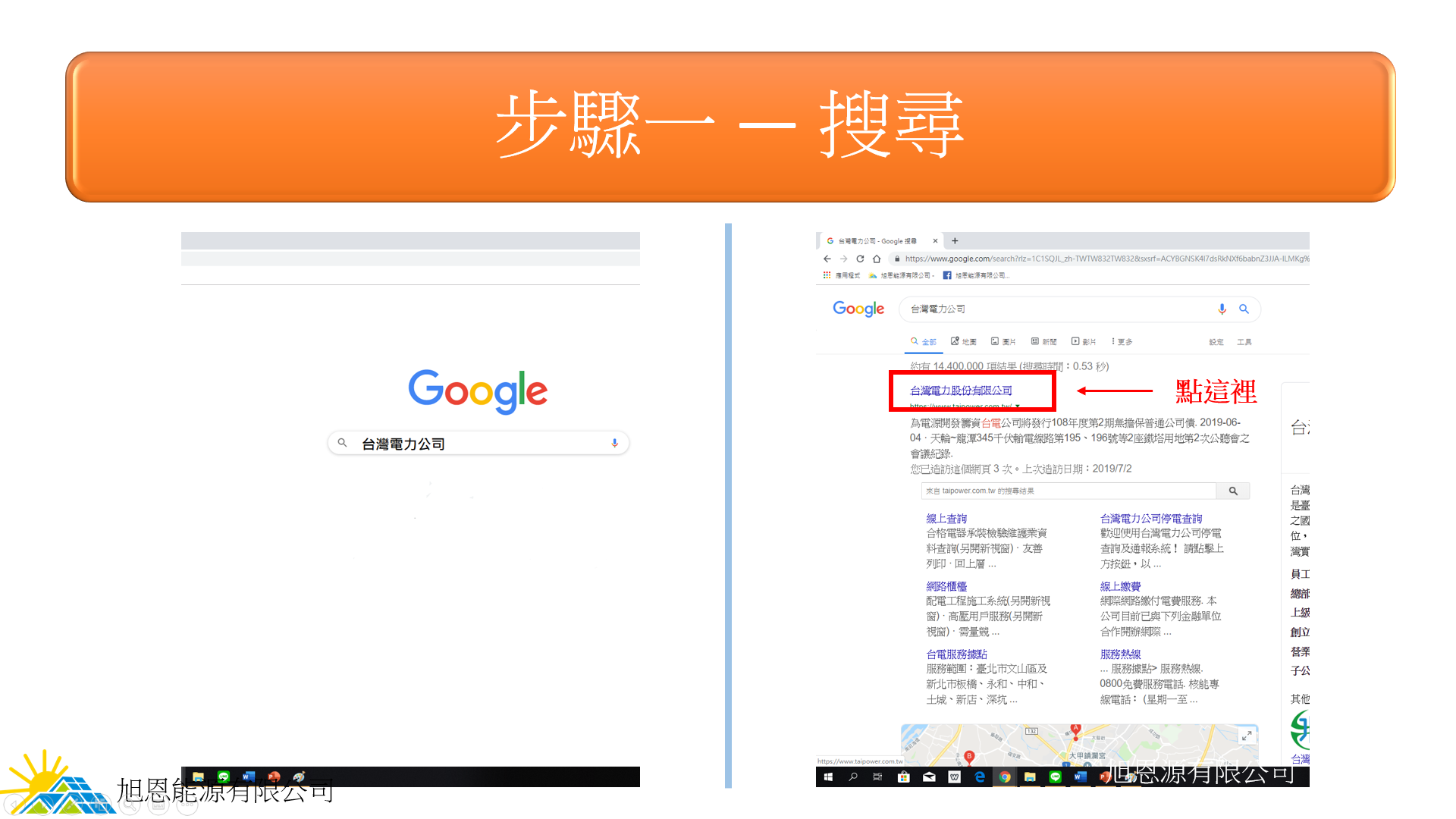Open PowerPoint in the left screenshot taskbar
Viewport: 1456px width, 819px height.
tap(275, 777)
